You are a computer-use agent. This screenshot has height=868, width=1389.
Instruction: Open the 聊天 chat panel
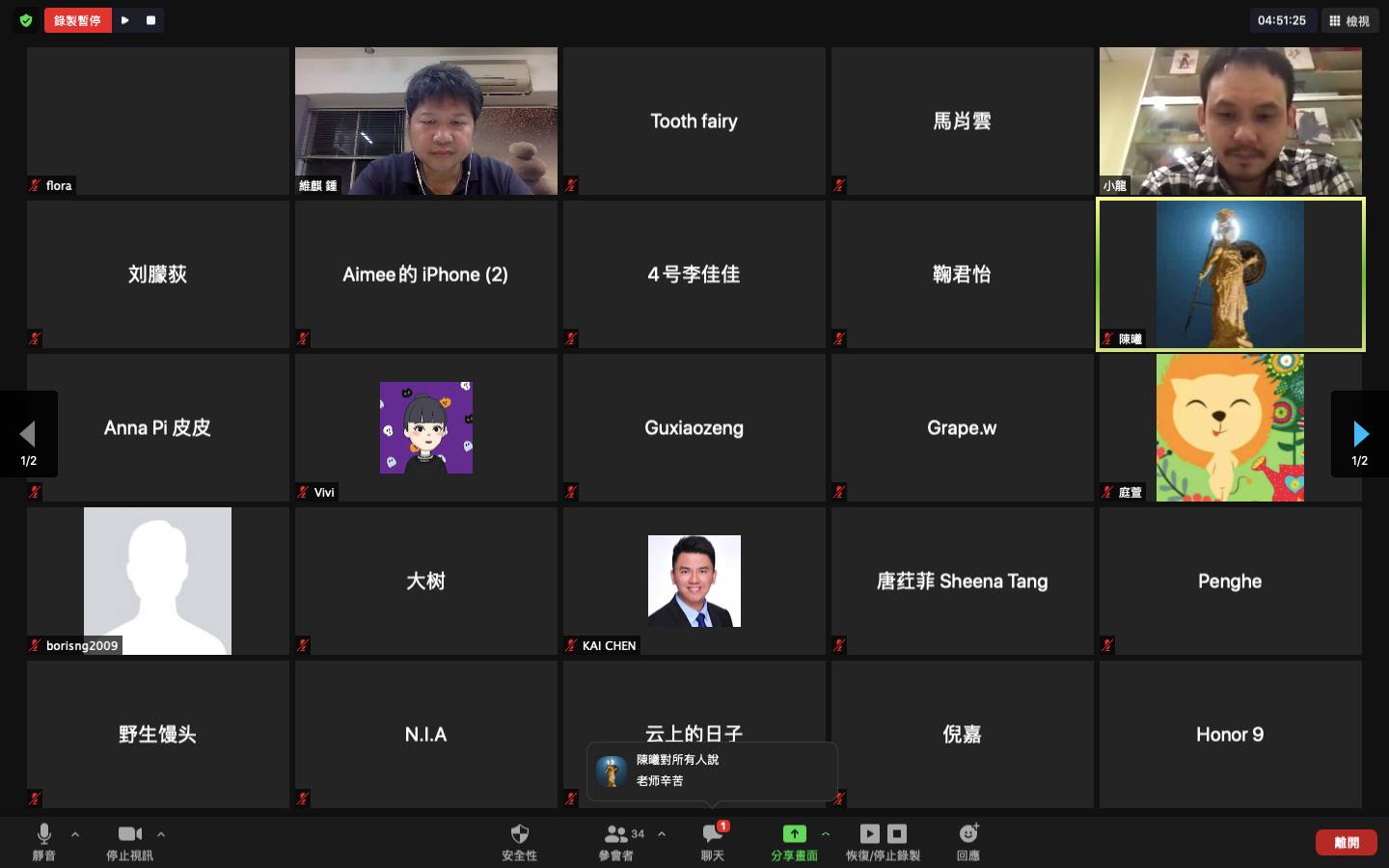click(x=713, y=841)
